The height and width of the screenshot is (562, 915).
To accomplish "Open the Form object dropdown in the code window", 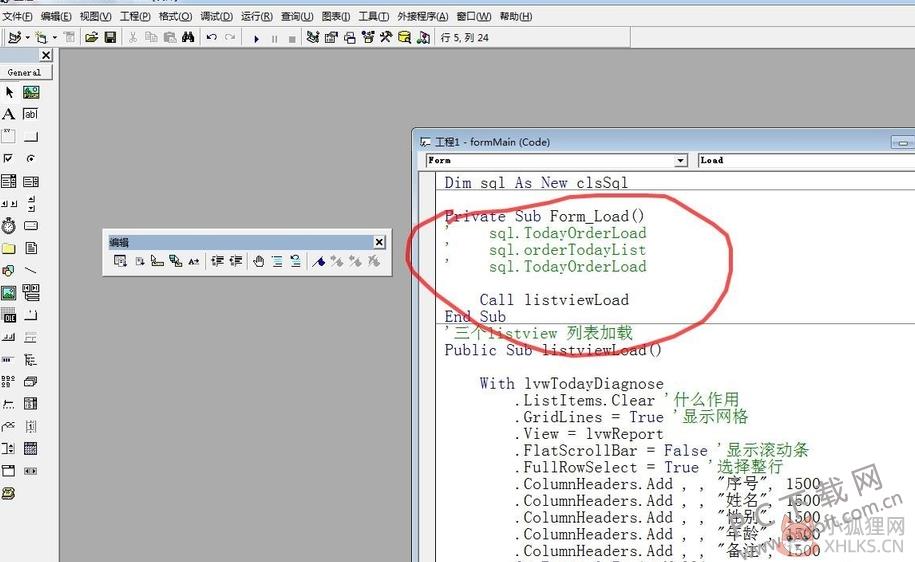I will tap(680, 160).
